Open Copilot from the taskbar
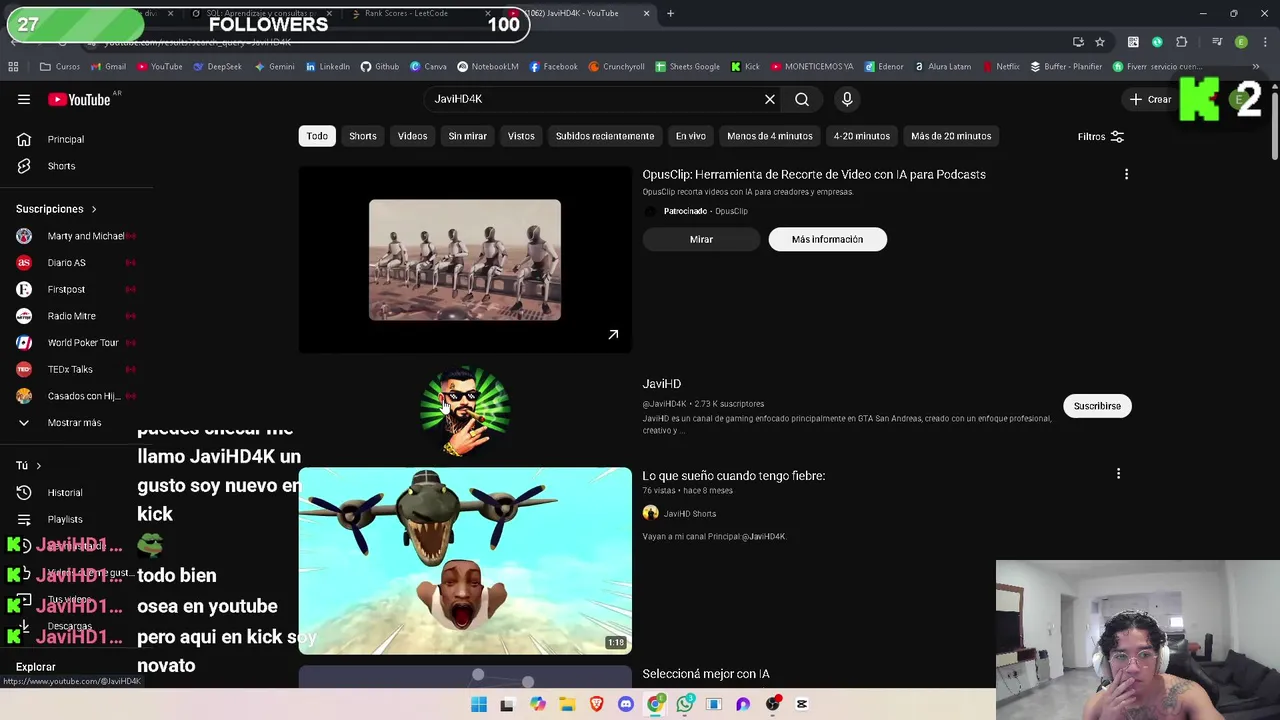This screenshot has height=720, width=1280. click(x=538, y=704)
